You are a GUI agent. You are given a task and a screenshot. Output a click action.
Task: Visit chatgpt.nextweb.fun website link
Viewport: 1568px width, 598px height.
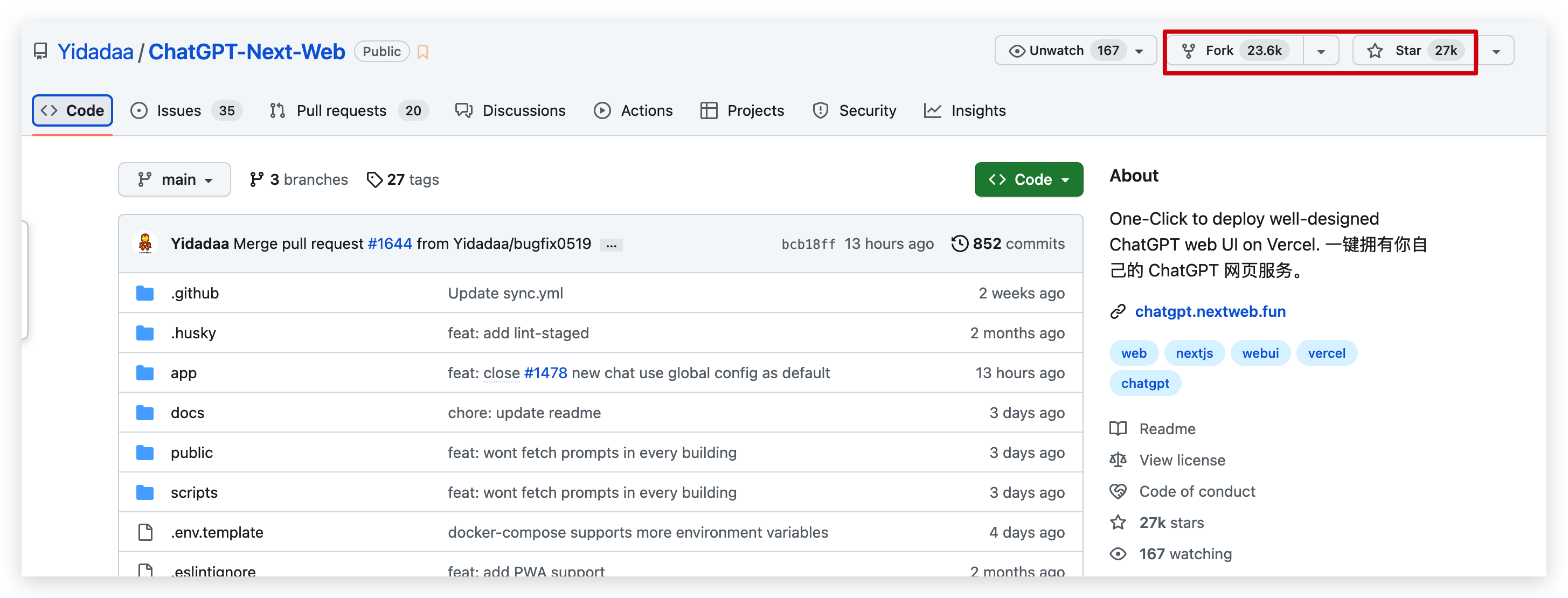tap(1210, 311)
